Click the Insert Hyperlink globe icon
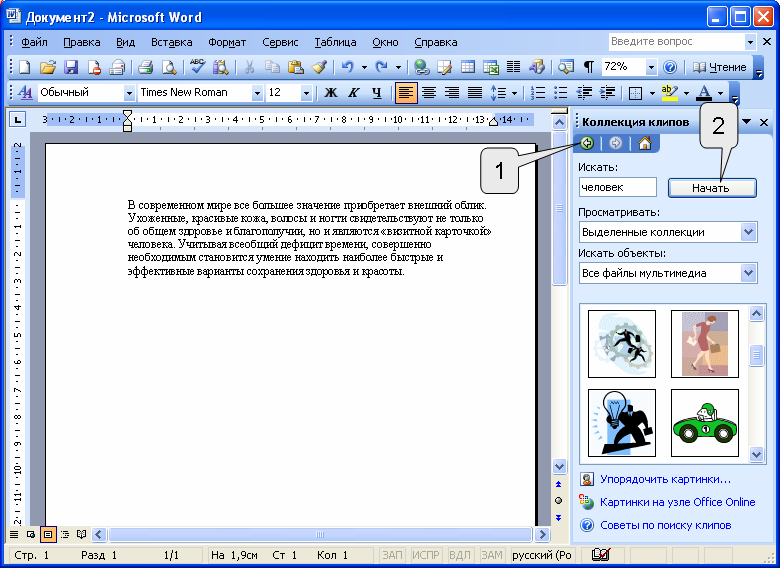The width and height of the screenshot is (780, 568). point(421,67)
